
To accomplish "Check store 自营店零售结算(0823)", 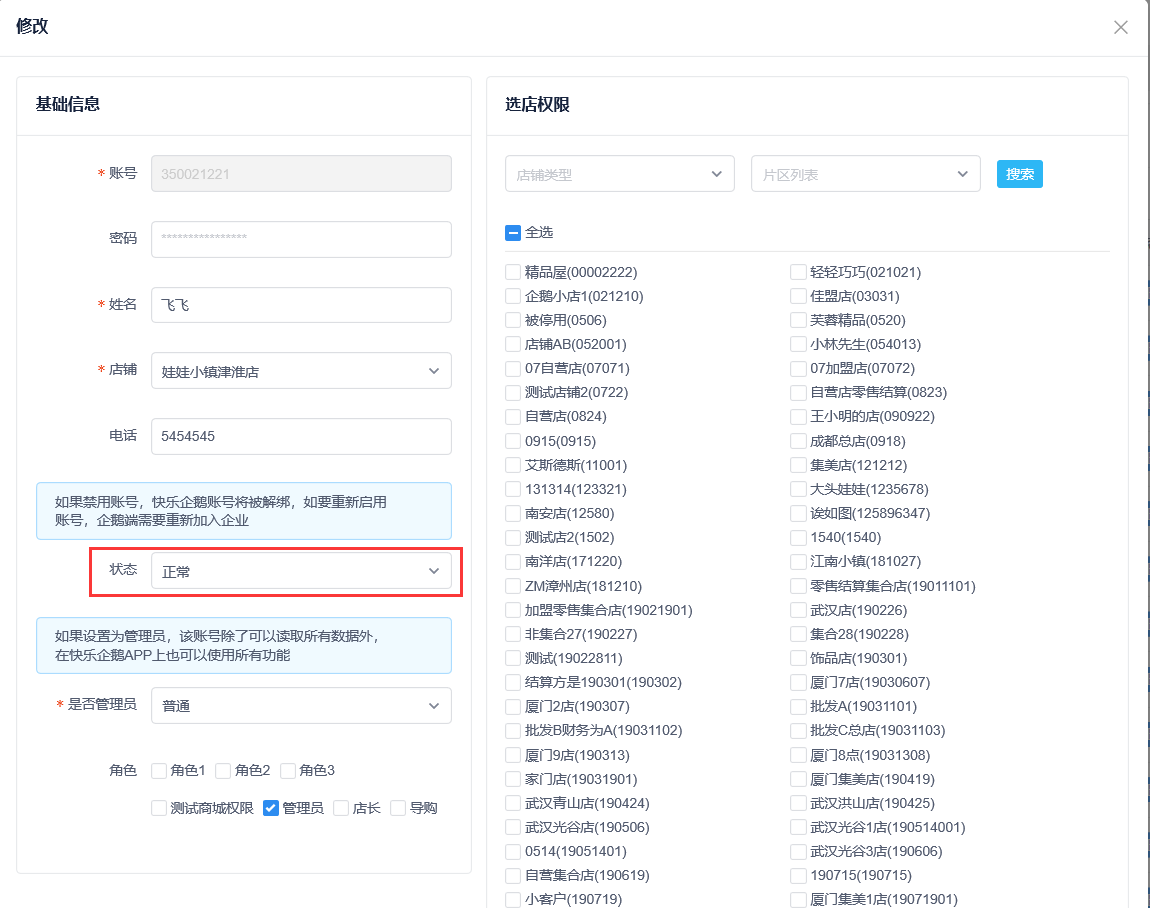I will (x=798, y=392).
